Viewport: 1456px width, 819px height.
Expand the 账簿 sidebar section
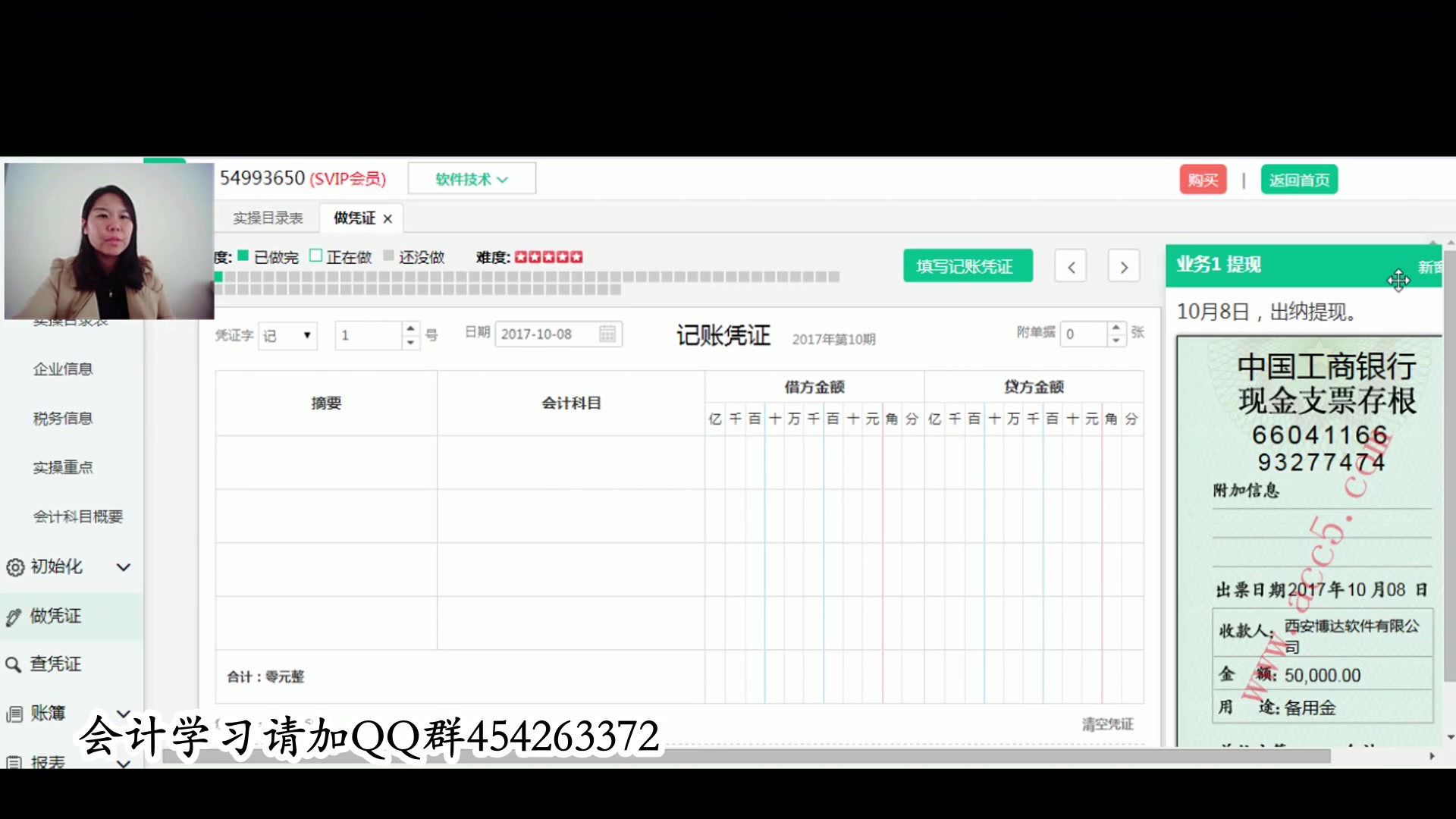click(x=124, y=713)
